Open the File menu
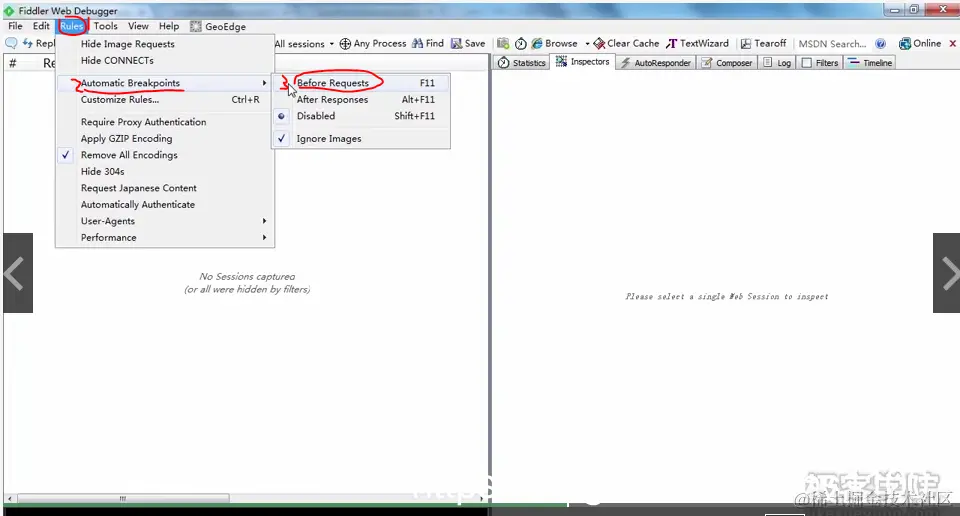The height and width of the screenshot is (516, 960). (x=15, y=26)
